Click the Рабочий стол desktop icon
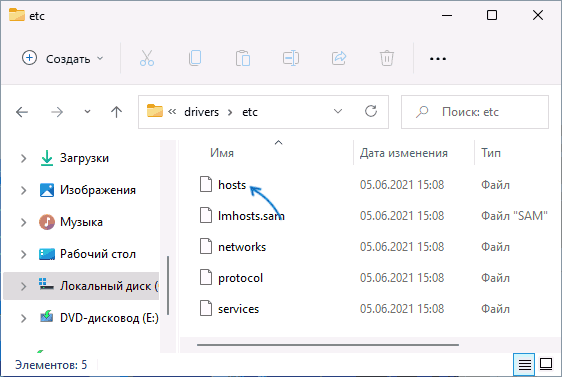Screen dimensions: 562x377 tap(47, 254)
